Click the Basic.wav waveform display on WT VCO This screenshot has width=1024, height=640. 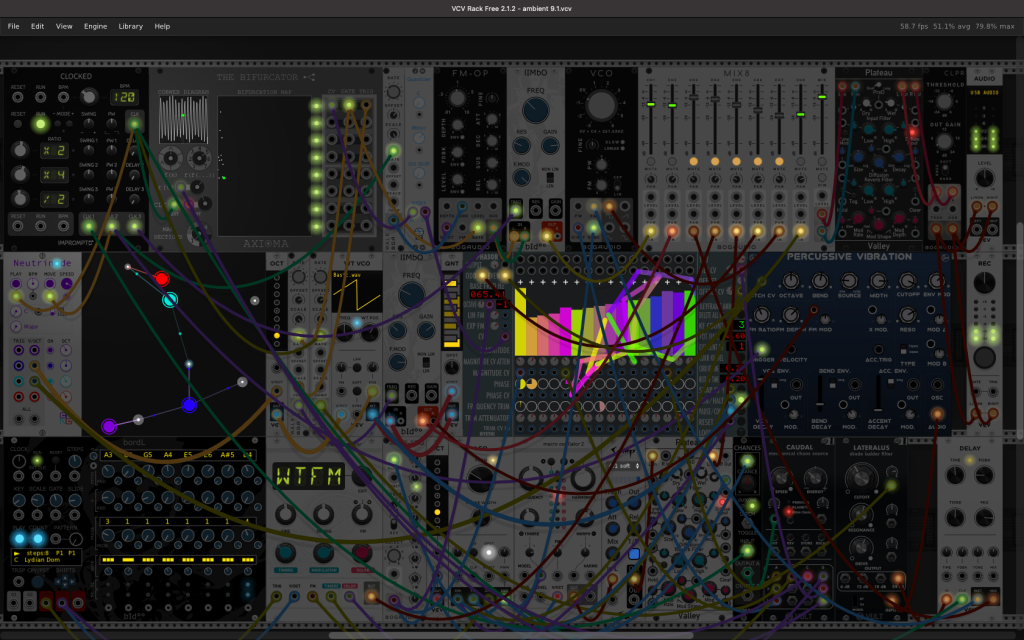coord(357,291)
